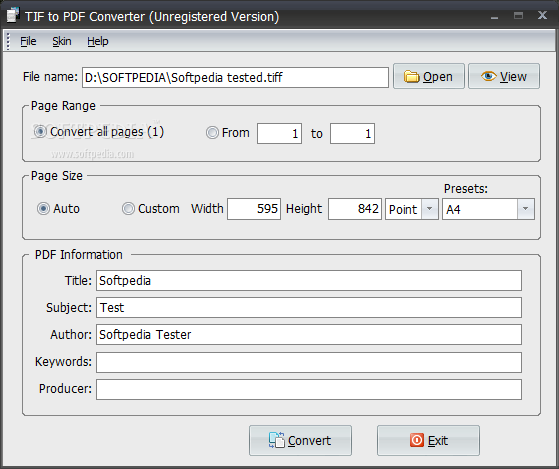Open the A4 presets dropdown
Viewport: 559px width, 469px height.
coord(525,209)
